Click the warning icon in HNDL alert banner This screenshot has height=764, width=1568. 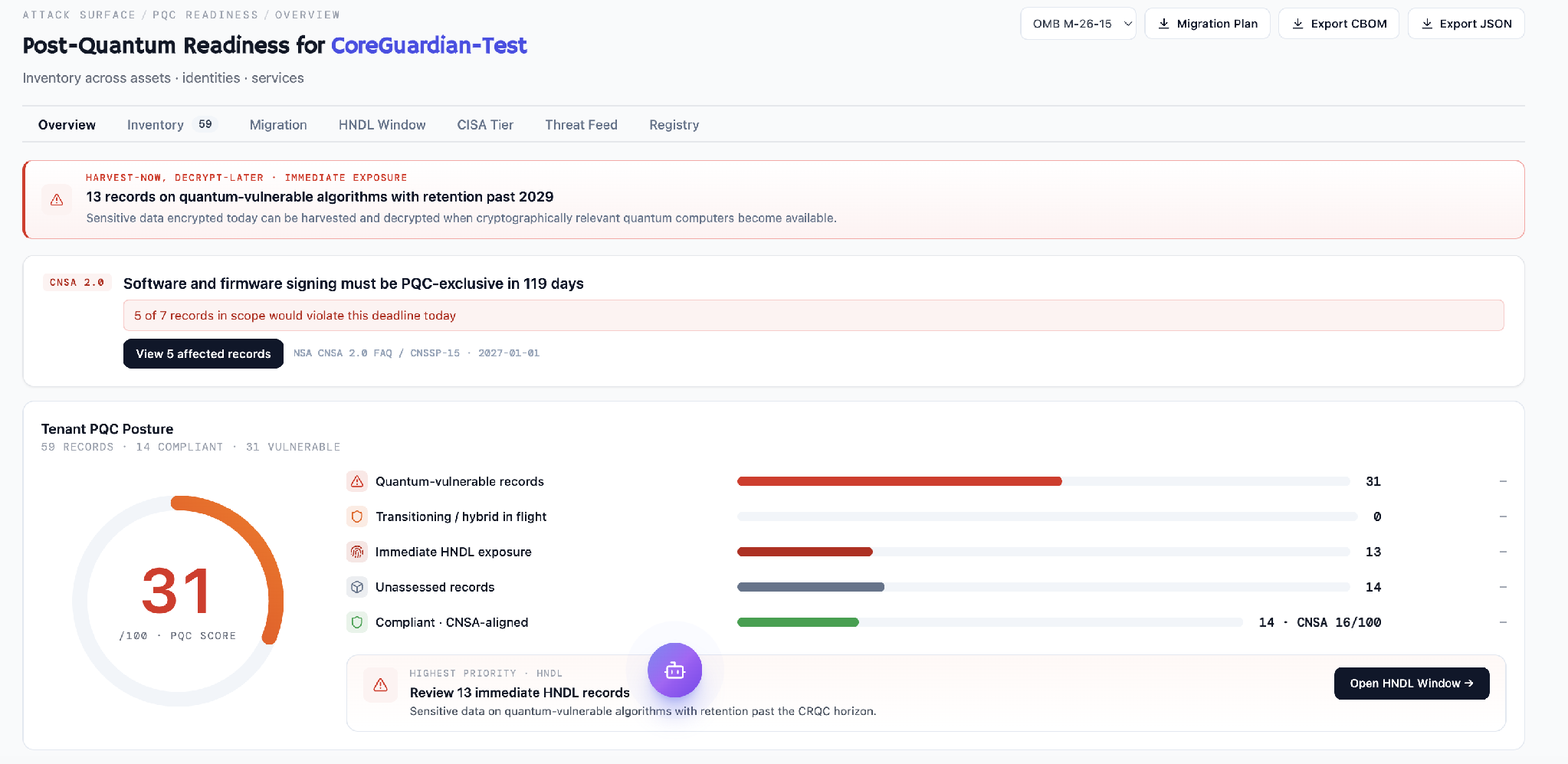[x=57, y=199]
